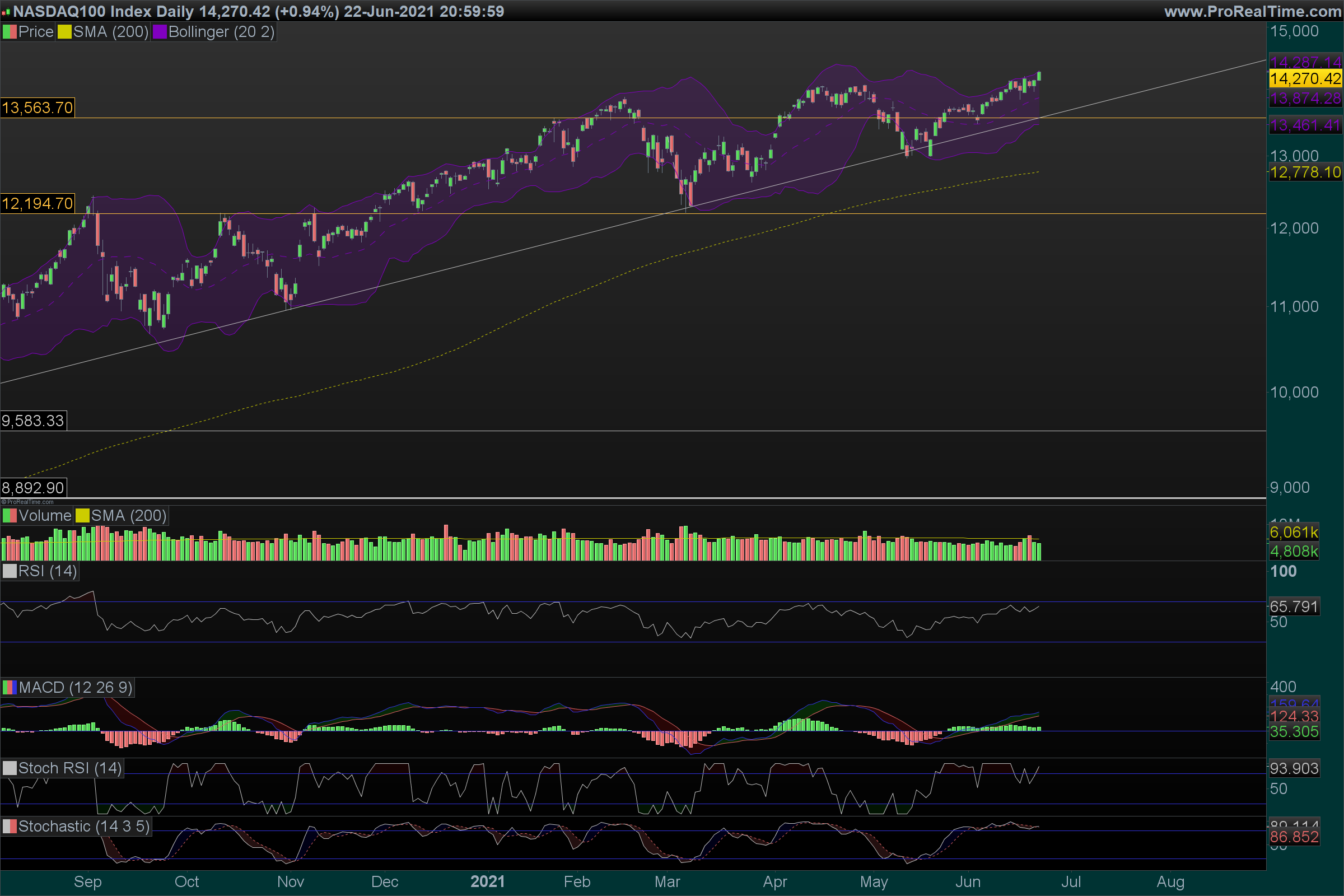Image resolution: width=1344 pixels, height=896 pixels.
Task: Click the Volume panel legend icon
Action: click(x=10, y=515)
